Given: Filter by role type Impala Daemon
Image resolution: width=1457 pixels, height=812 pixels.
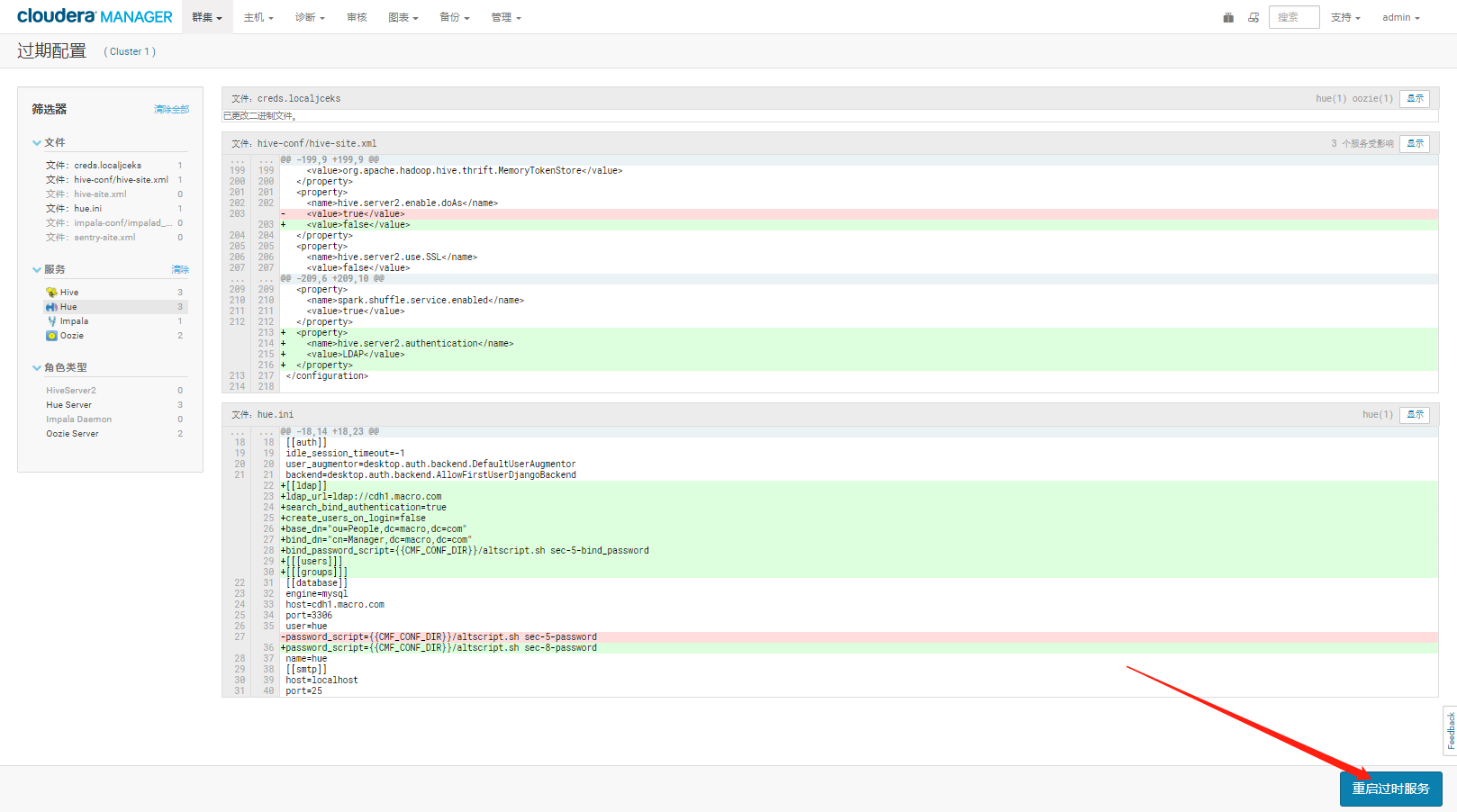Looking at the screenshot, I should [79, 420].
